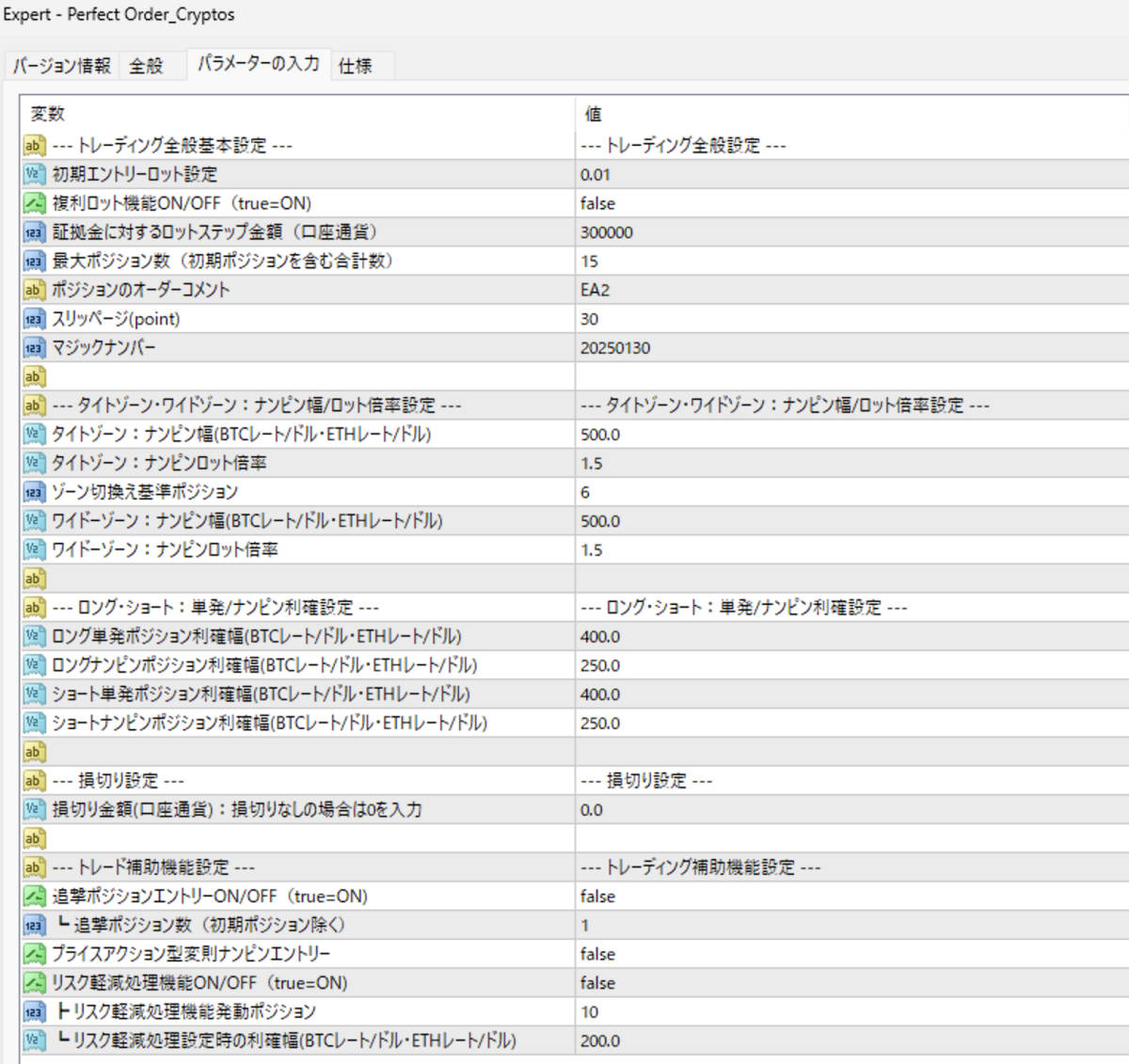Select the 変数 column header
The width and height of the screenshot is (1129, 1064).
click(48, 114)
